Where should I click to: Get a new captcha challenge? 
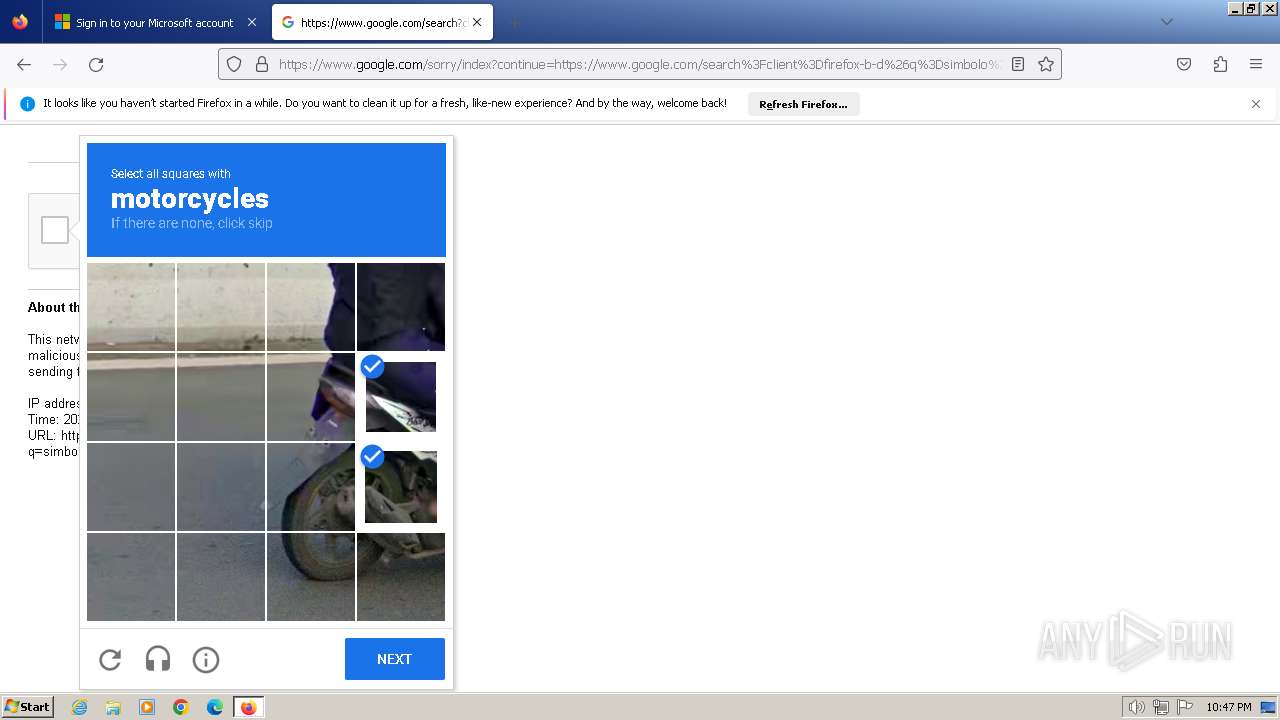coord(110,659)
